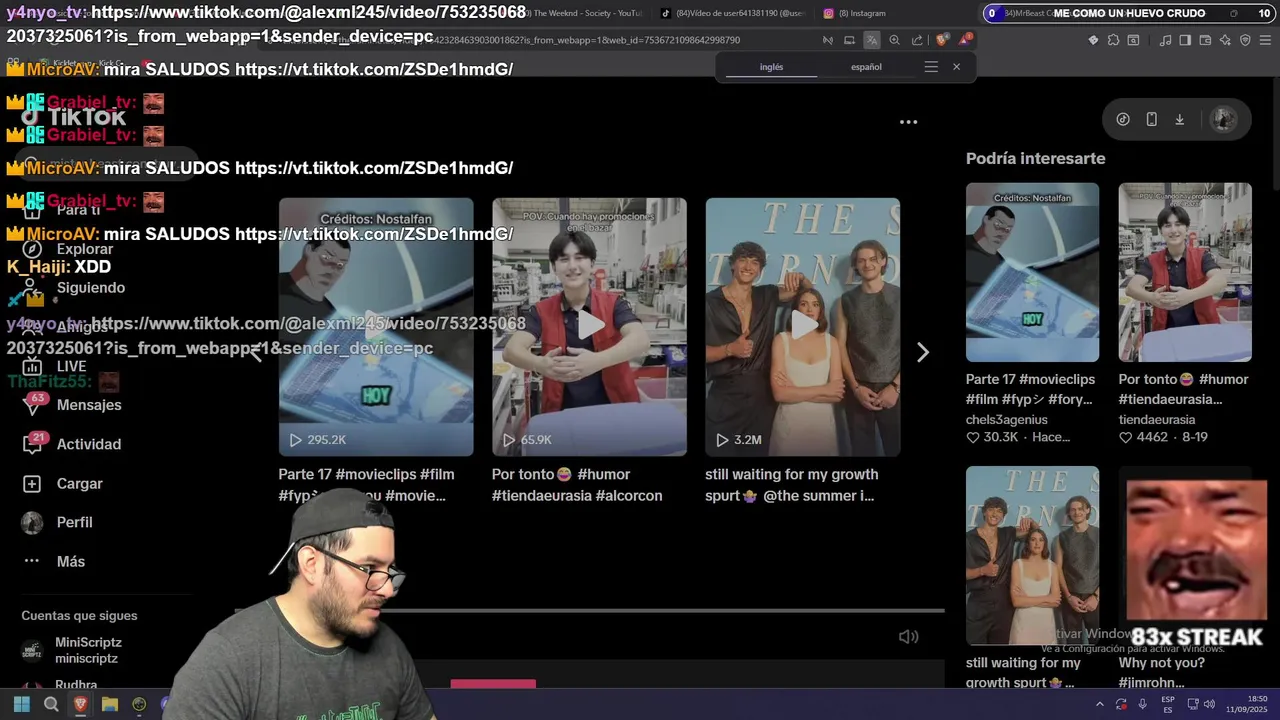
Task: Click the translate page icon
Action: tap(872, 40)
